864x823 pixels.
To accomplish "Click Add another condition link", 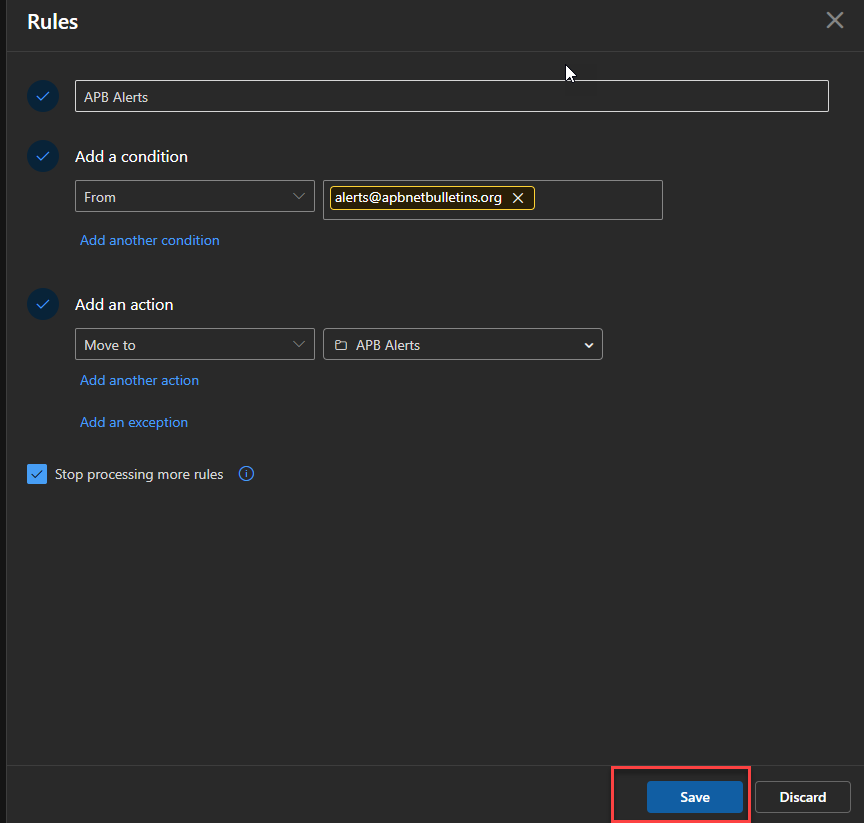I will 150,240.
